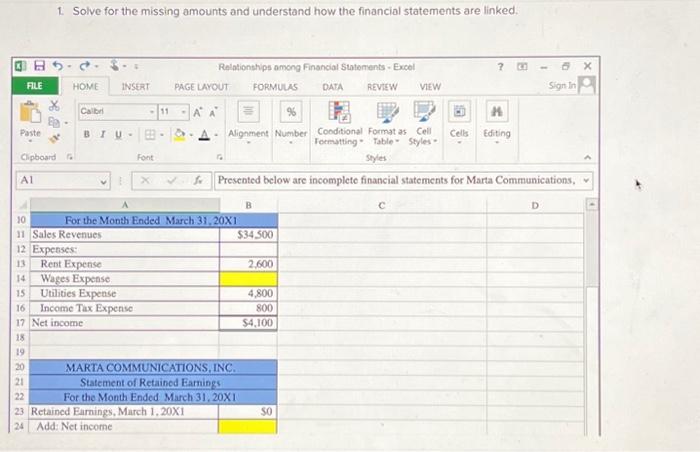
Task: Expand borders dropdown arrow
Action: tap(162, 135)
